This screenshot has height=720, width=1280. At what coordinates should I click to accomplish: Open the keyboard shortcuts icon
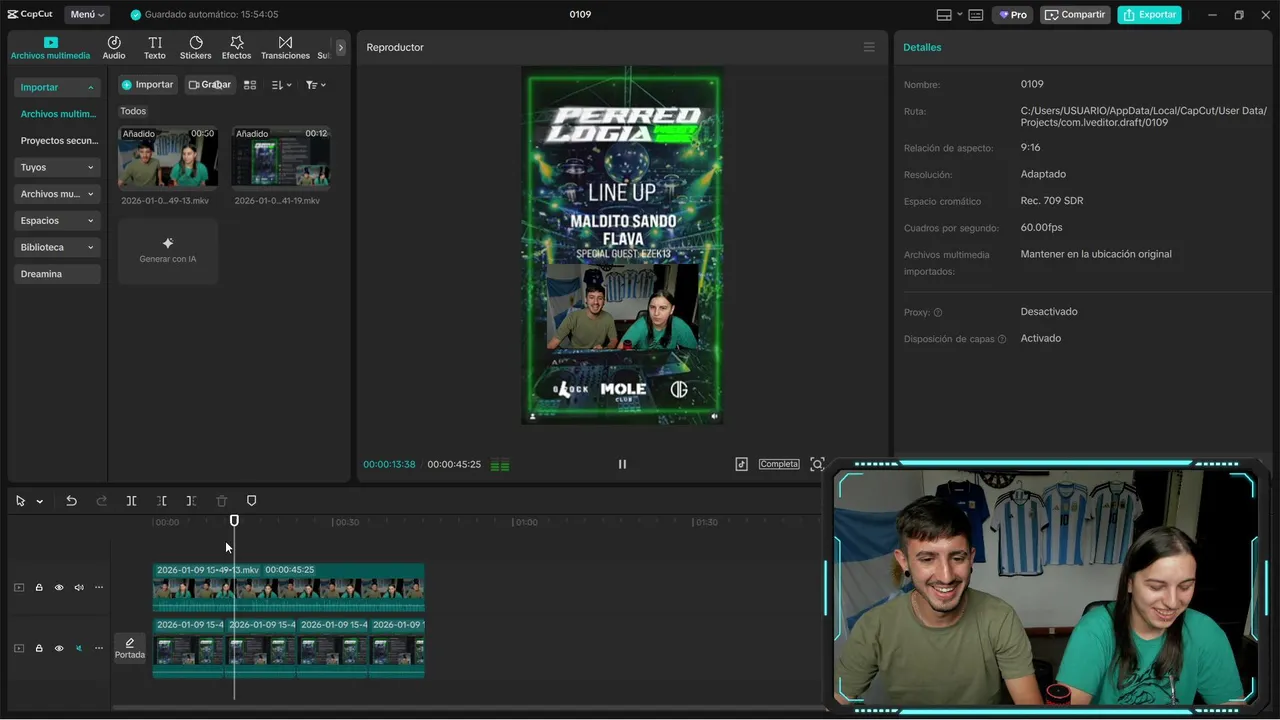point(976,15)
